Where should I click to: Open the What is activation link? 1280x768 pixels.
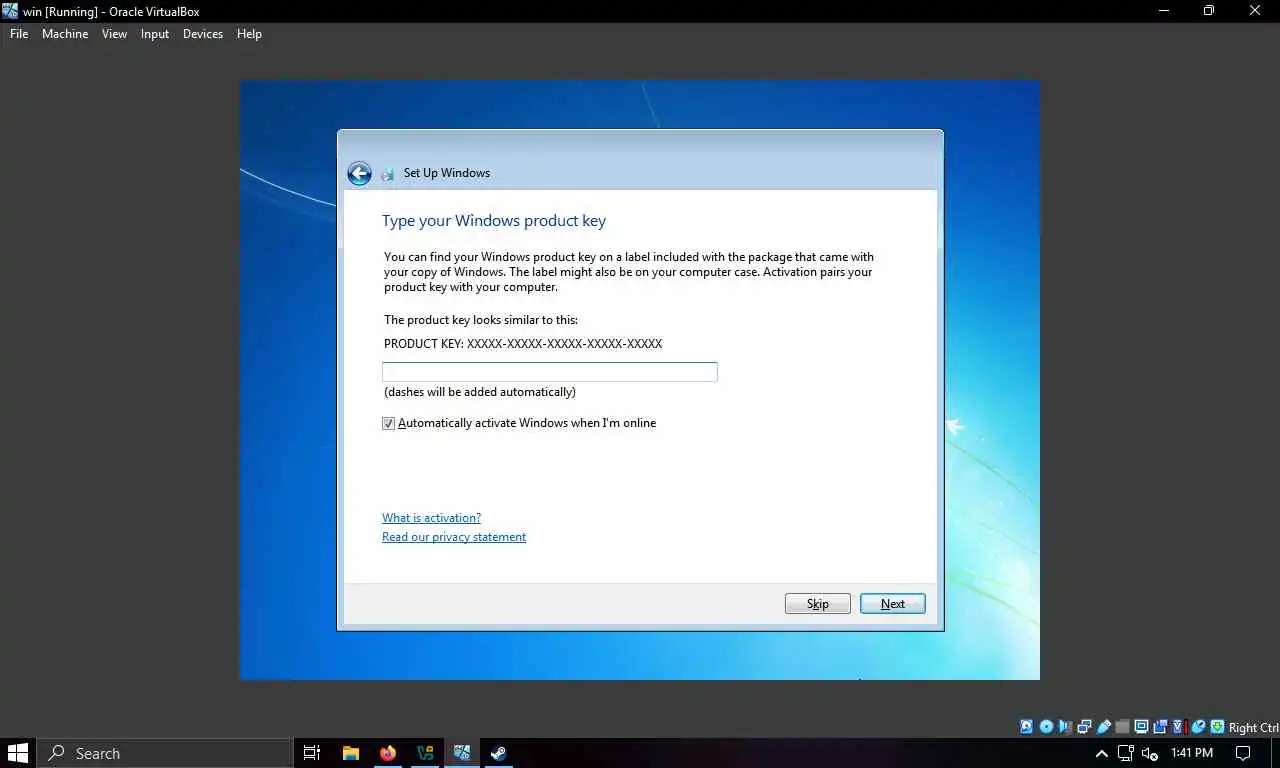tap(431, 518)
